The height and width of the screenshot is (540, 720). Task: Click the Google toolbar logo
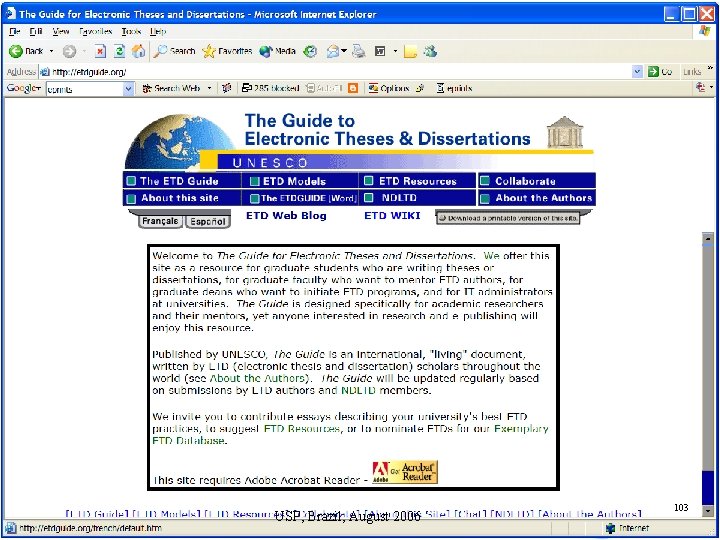click(21, 88)
